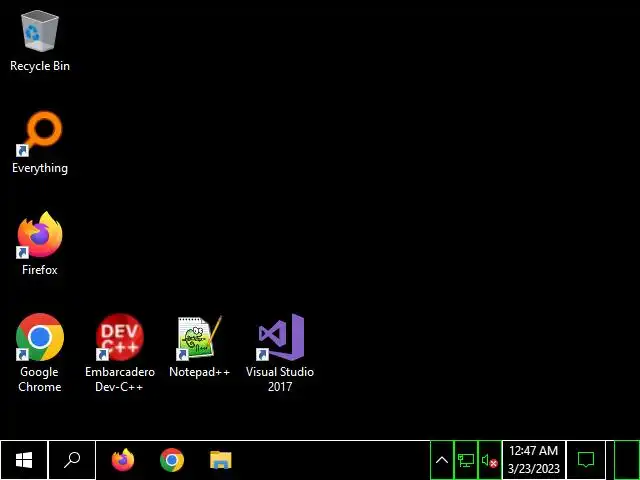Click the "Embarcadero Dev-C++" label text
Viewport: 640px width, 480px height.
120,379
